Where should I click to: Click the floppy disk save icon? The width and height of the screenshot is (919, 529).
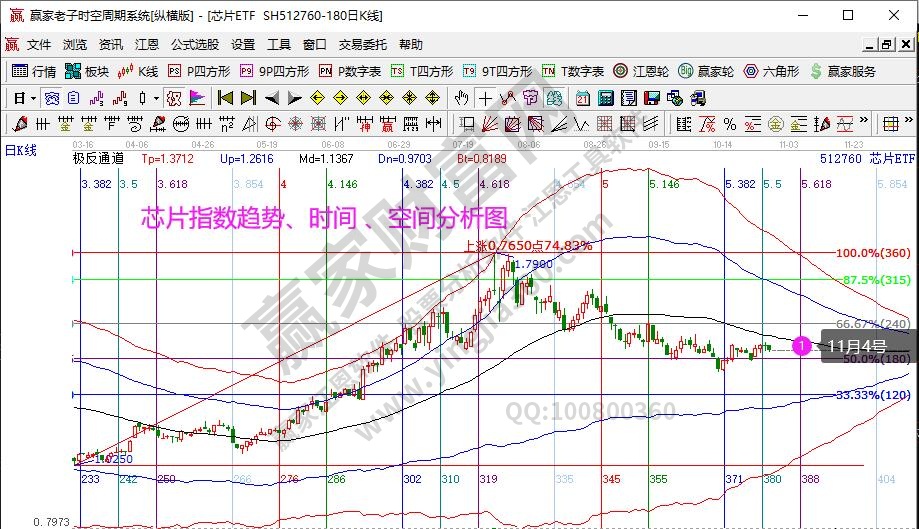652,98
